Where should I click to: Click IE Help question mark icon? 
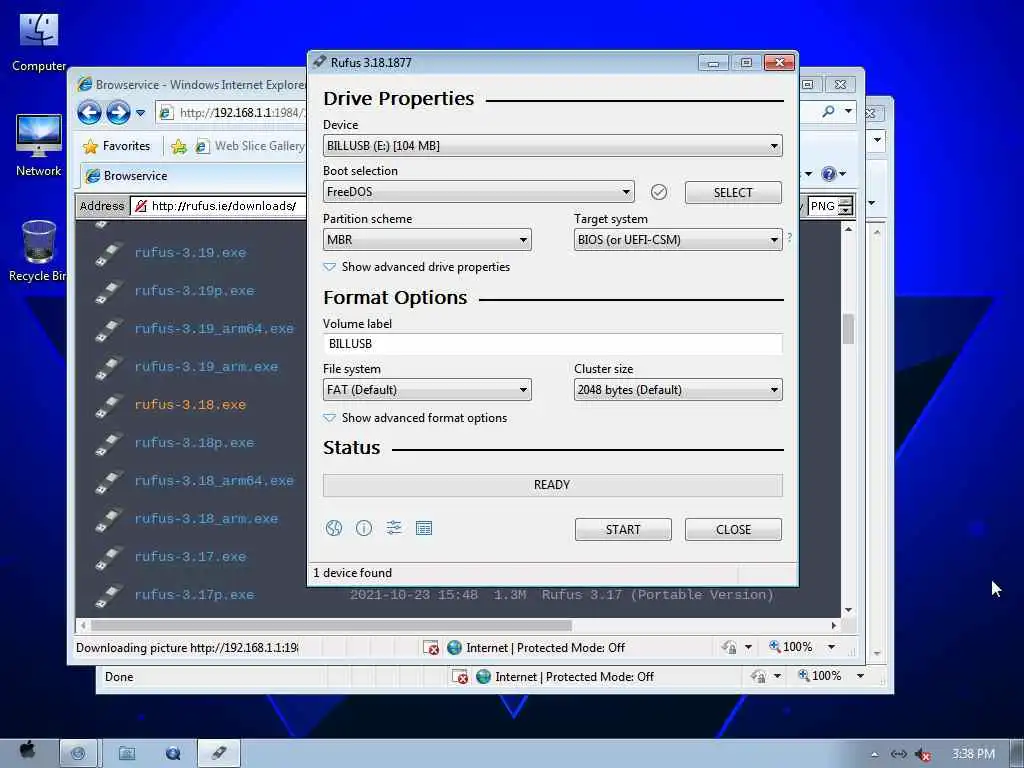(x=829, y=174)
